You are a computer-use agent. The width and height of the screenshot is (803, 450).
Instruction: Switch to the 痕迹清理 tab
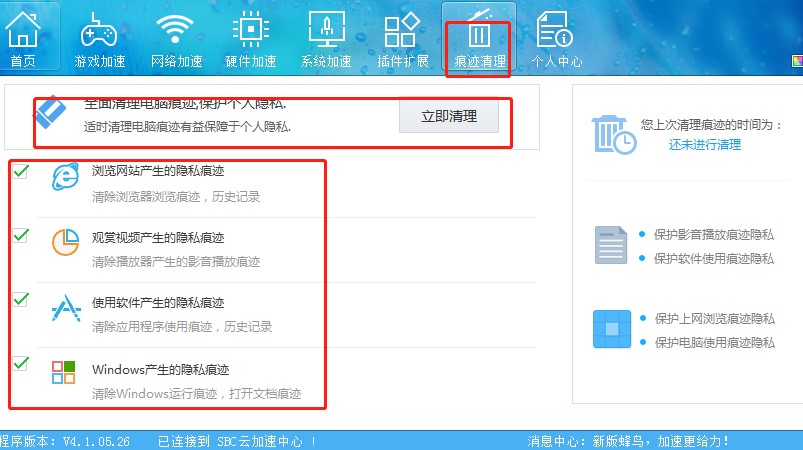(x=480, y=40)
